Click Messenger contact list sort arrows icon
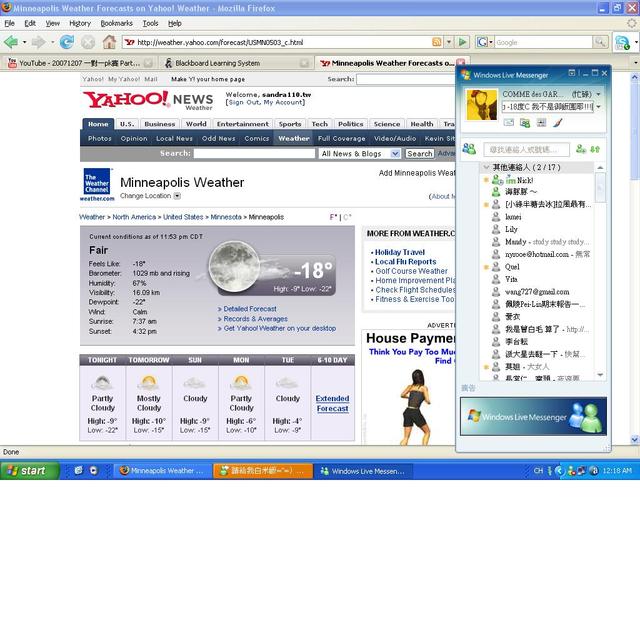This screenshot has width=640, height=640. 595,149
